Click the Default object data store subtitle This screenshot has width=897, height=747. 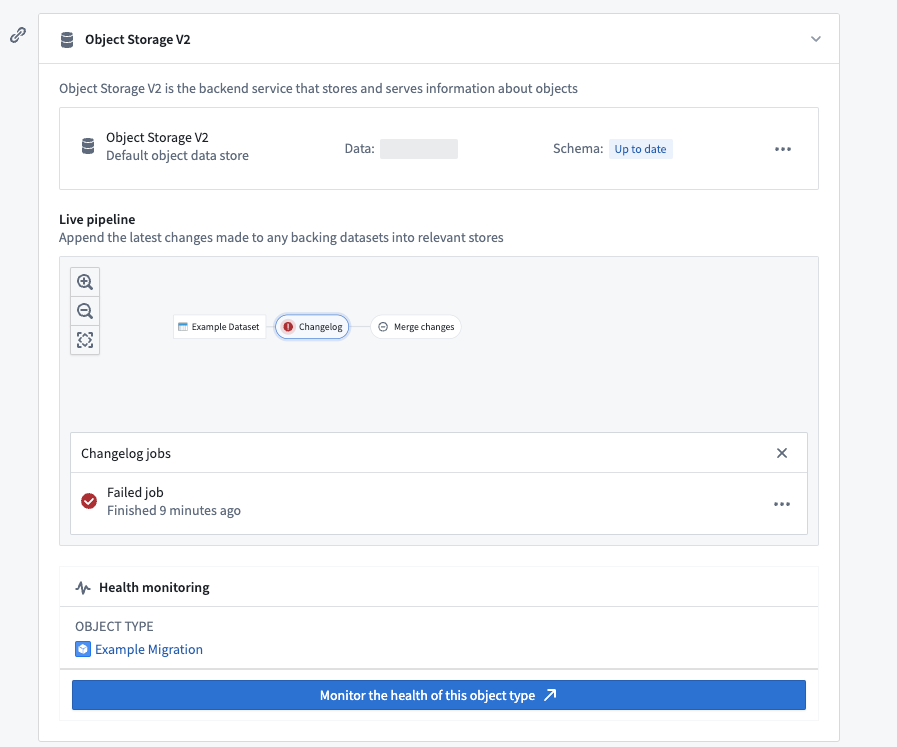[177, 156]
